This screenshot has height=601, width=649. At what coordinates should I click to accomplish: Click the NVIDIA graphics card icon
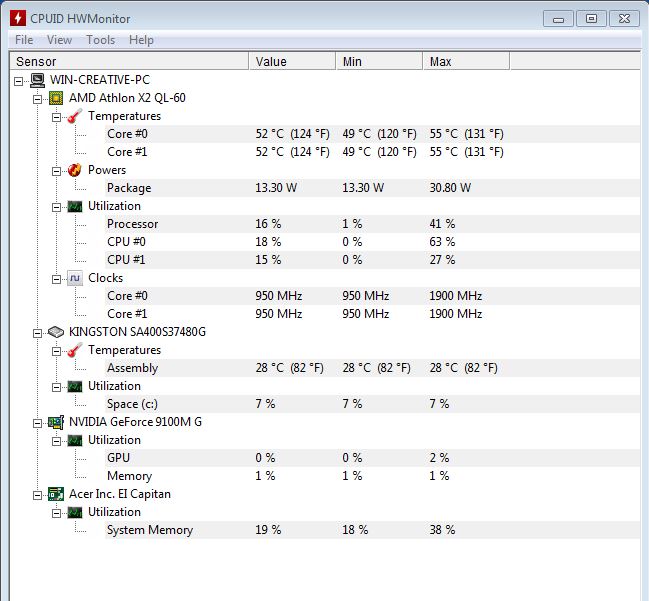tap(56, 422)
